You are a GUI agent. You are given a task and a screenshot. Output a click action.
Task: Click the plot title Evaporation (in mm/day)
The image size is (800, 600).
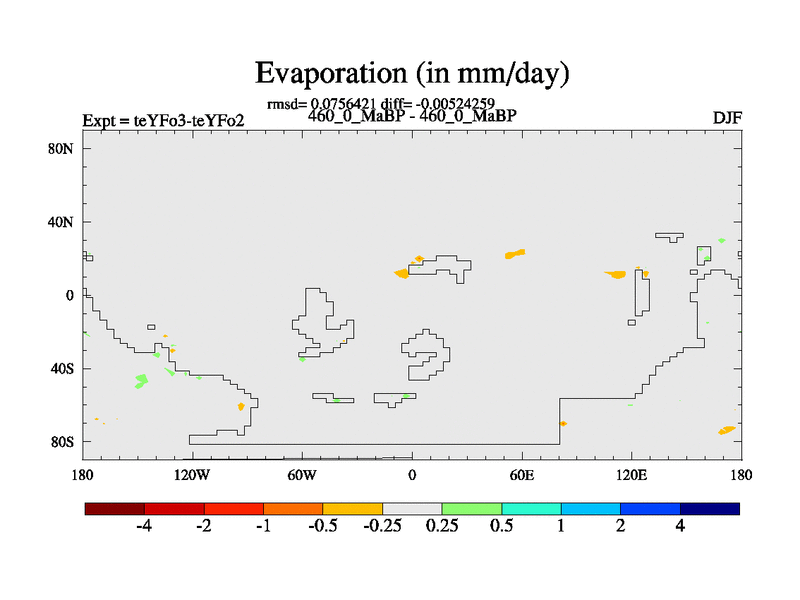412,73
